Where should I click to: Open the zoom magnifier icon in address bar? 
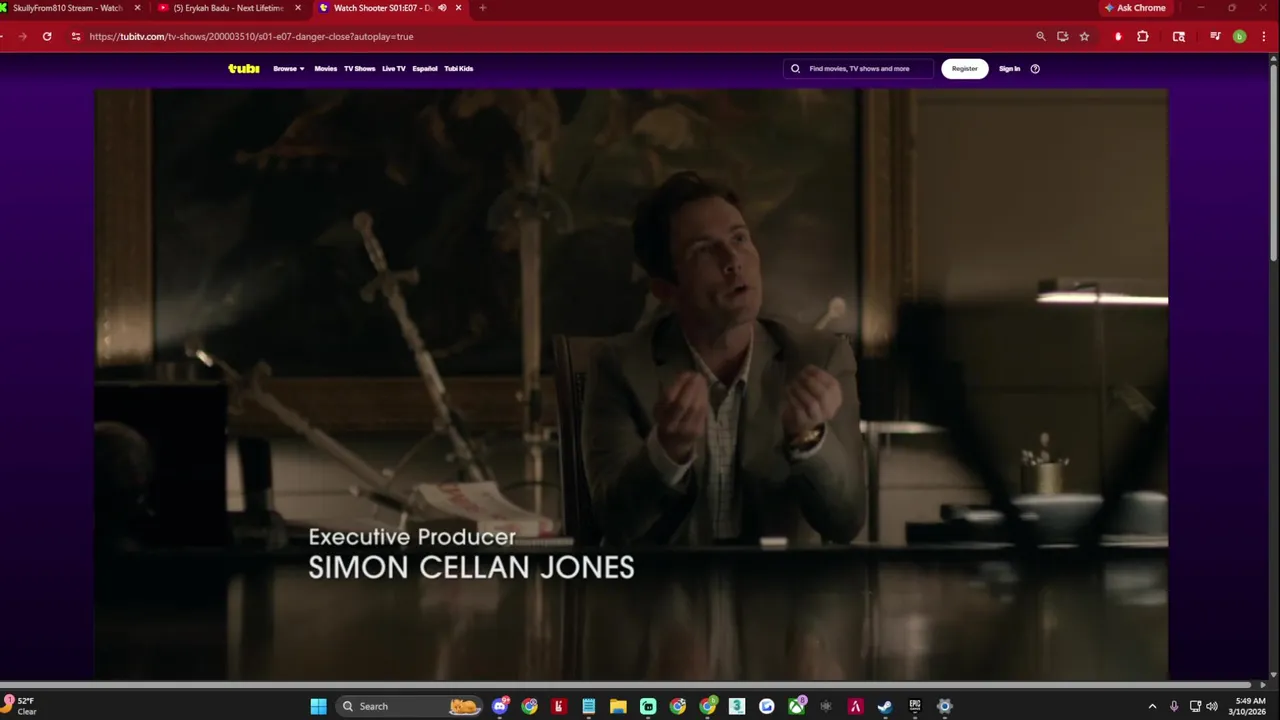[1040, 36]
